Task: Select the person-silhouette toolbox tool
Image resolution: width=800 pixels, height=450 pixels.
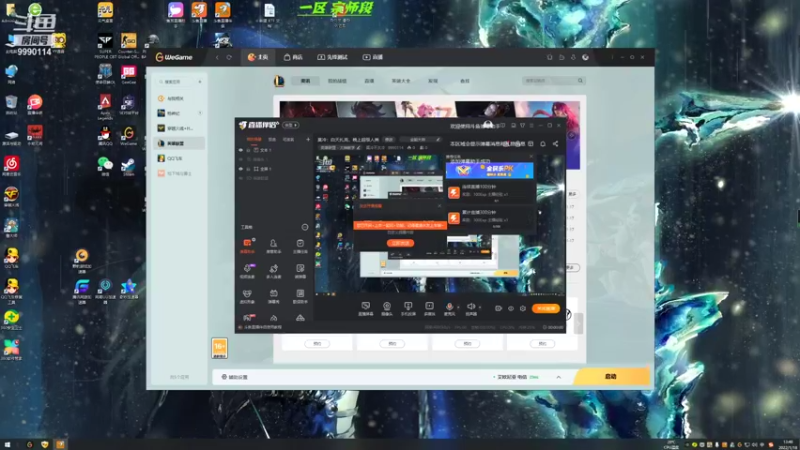Action: pyautogui.click(x=273, y=245)
